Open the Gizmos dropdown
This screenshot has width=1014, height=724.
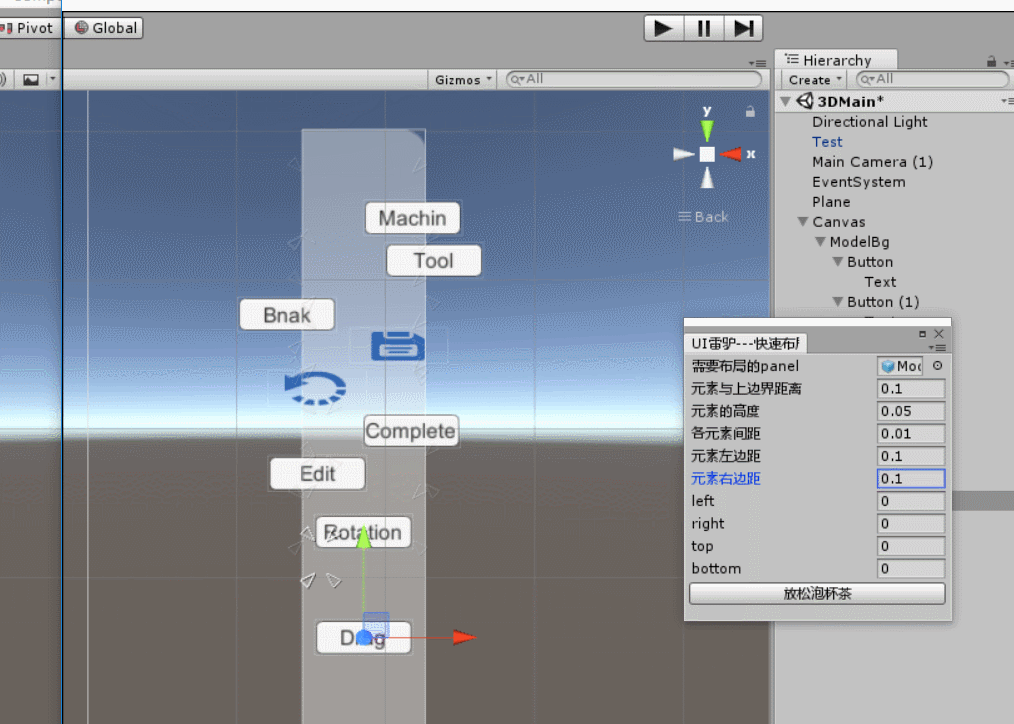463,80
